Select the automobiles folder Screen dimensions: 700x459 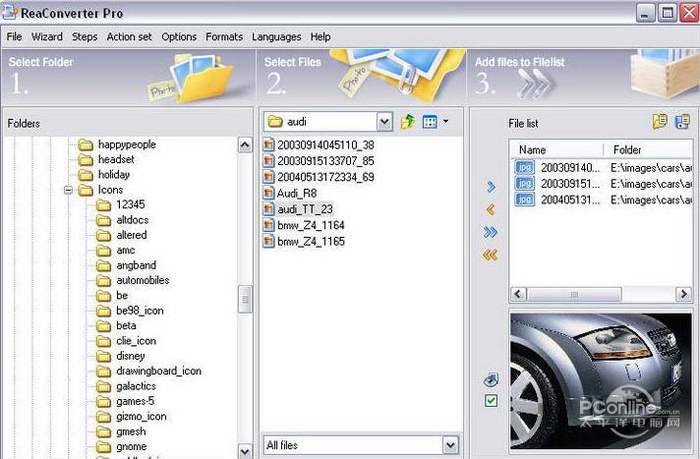[142, 280]
